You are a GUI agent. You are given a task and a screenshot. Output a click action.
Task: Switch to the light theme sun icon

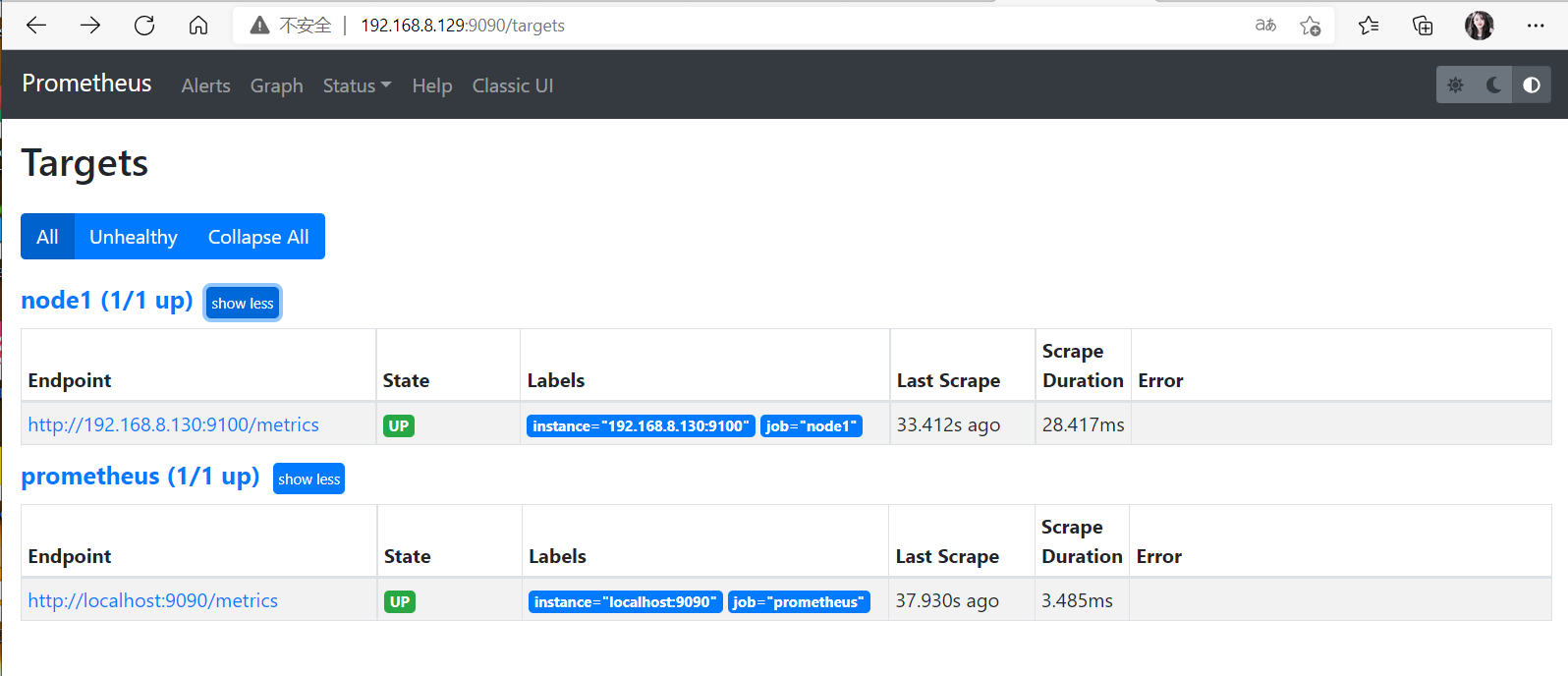tap(1456, 85)
